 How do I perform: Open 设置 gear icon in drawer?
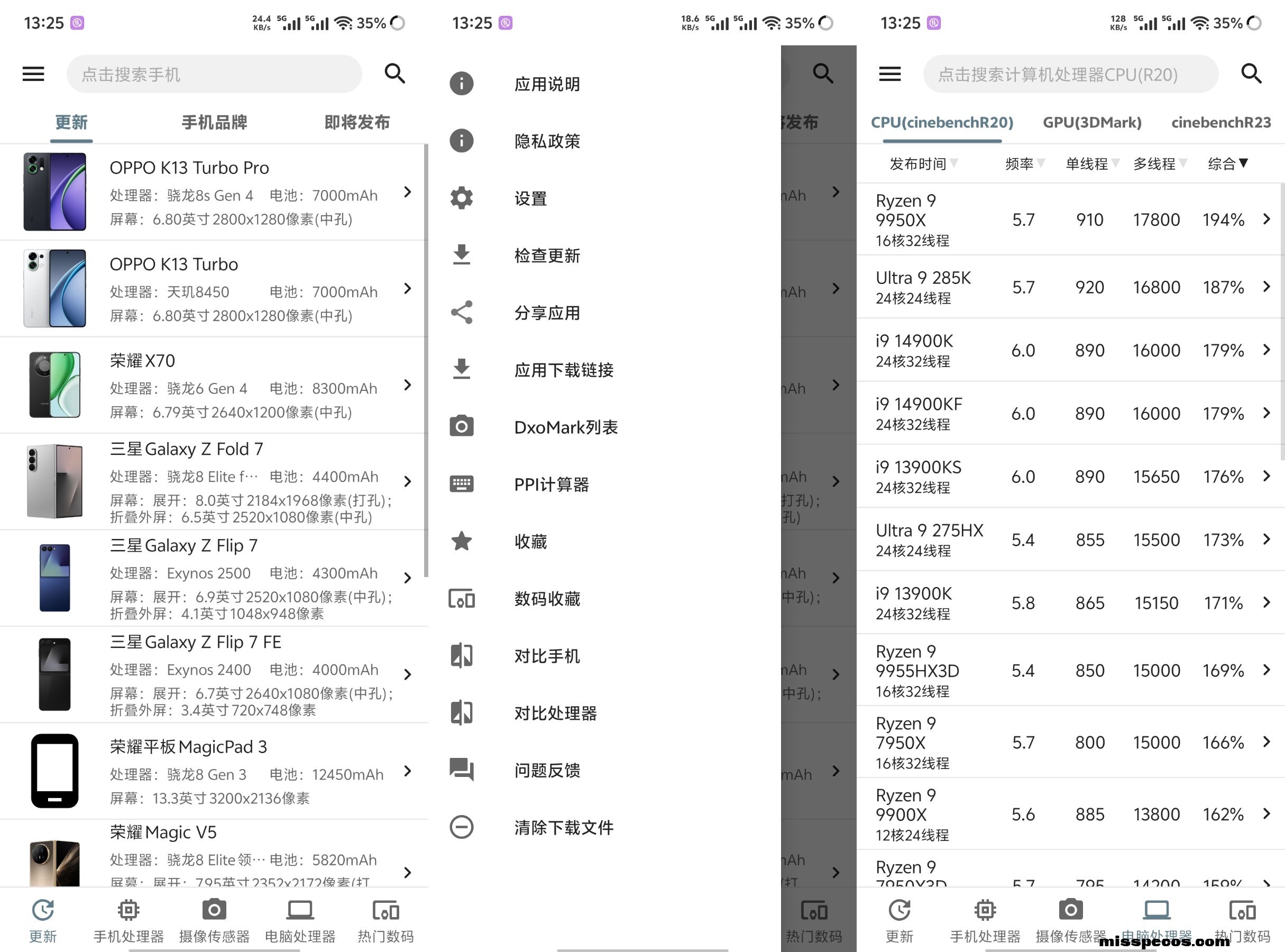click(462, 198)
